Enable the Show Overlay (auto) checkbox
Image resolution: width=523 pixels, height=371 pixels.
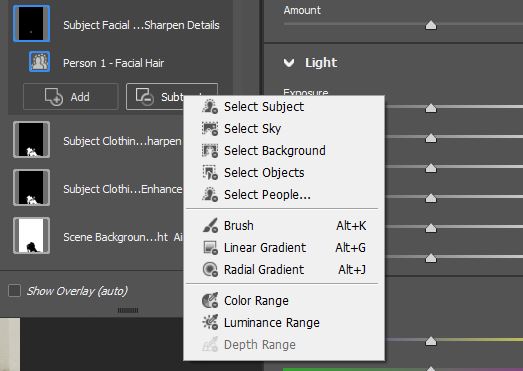click(x=14, y=291)
